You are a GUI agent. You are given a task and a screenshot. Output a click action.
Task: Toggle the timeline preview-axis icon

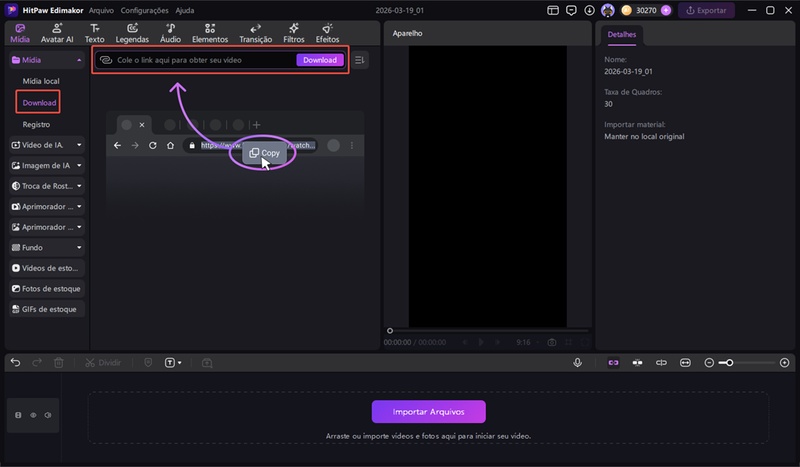click(661, 363)
